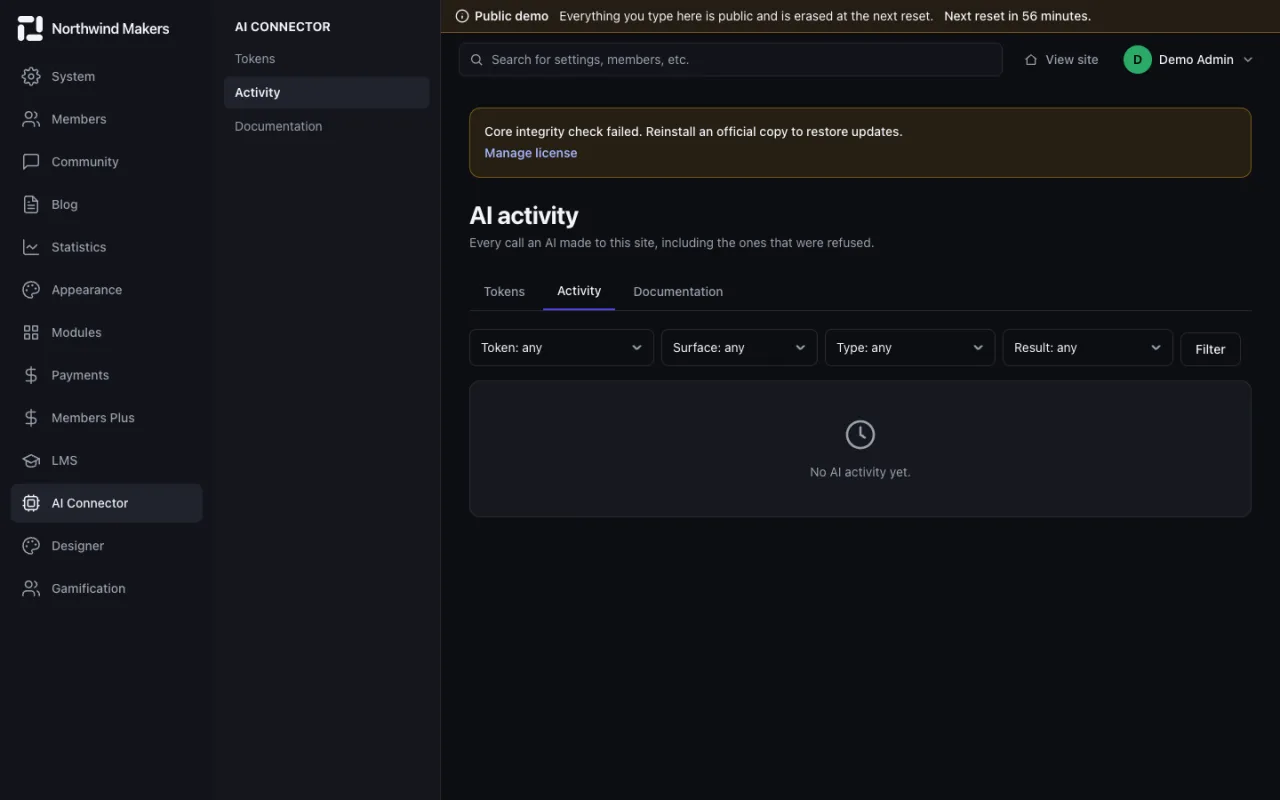Click the Designer palette icon
Image resolution: width=1280 pixels, height=800 pixels.
pyautogui.click(x=31, y=546)
